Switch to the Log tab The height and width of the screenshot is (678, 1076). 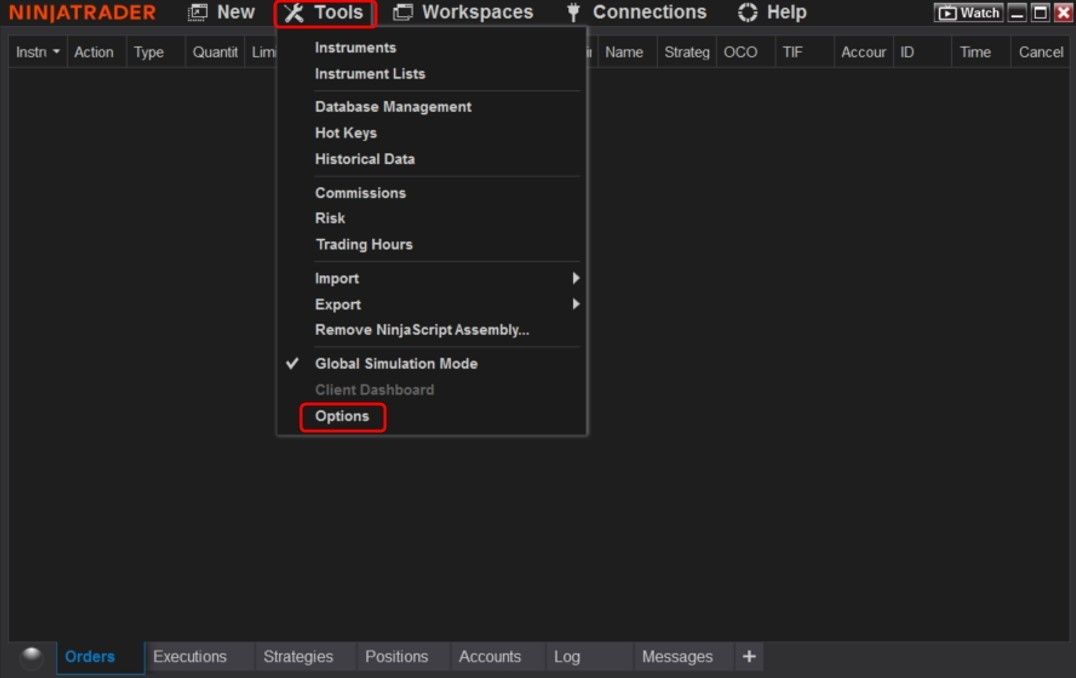click(589, 657)
